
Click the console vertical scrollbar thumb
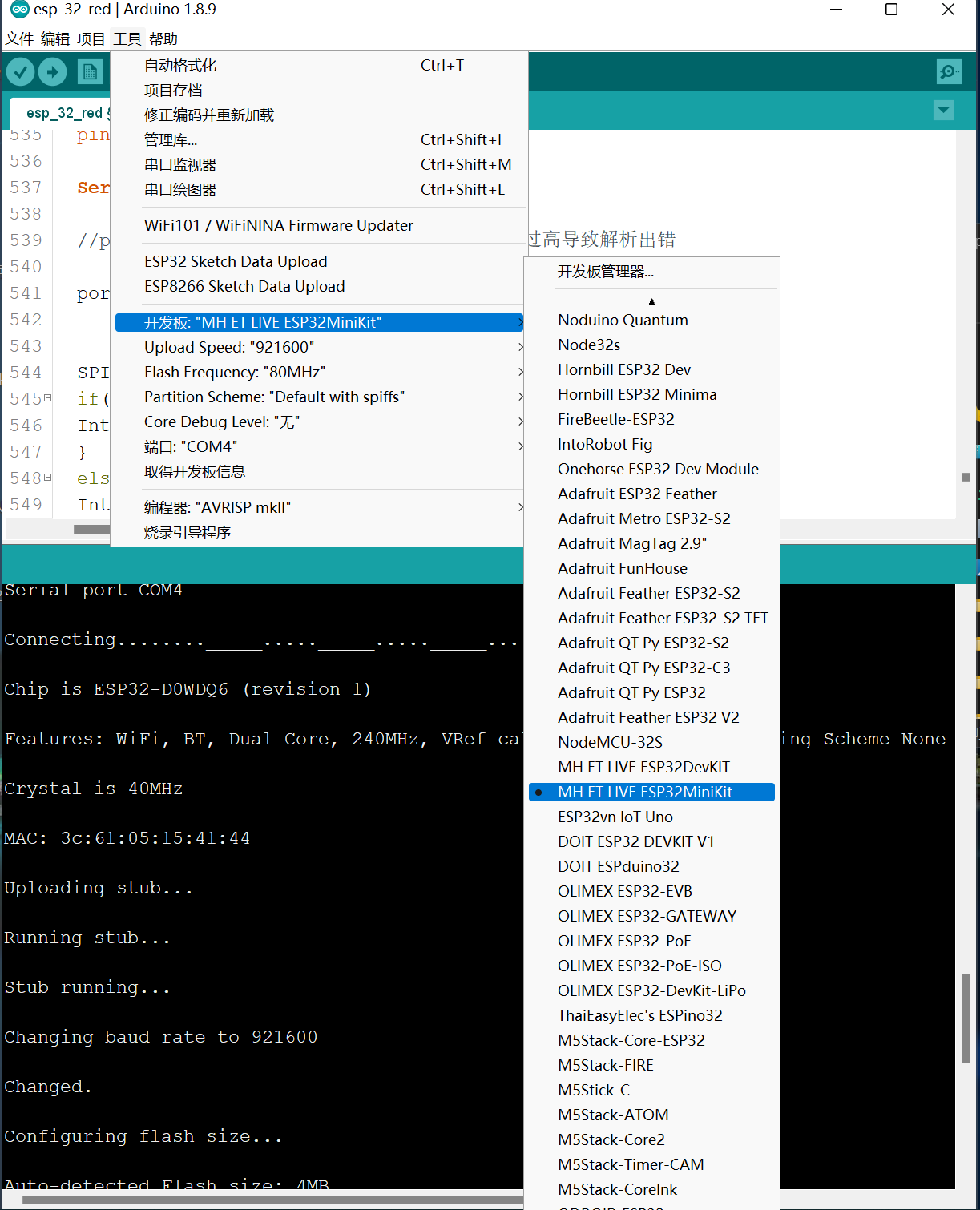click(966, 1018)
